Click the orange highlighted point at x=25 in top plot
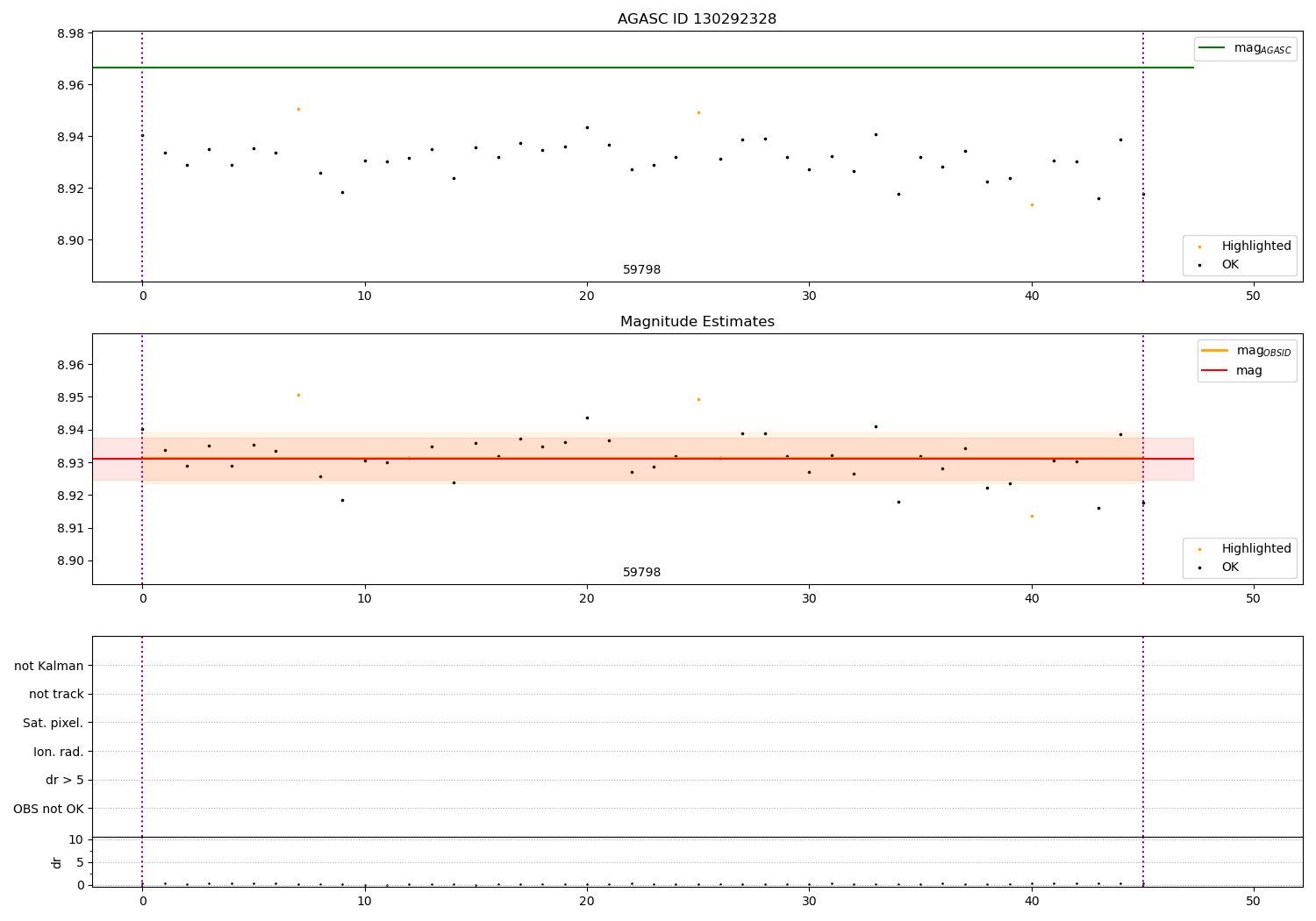The width and height of the screenshot is (1316, 921). pyautogui.click(x=698, y=112)
